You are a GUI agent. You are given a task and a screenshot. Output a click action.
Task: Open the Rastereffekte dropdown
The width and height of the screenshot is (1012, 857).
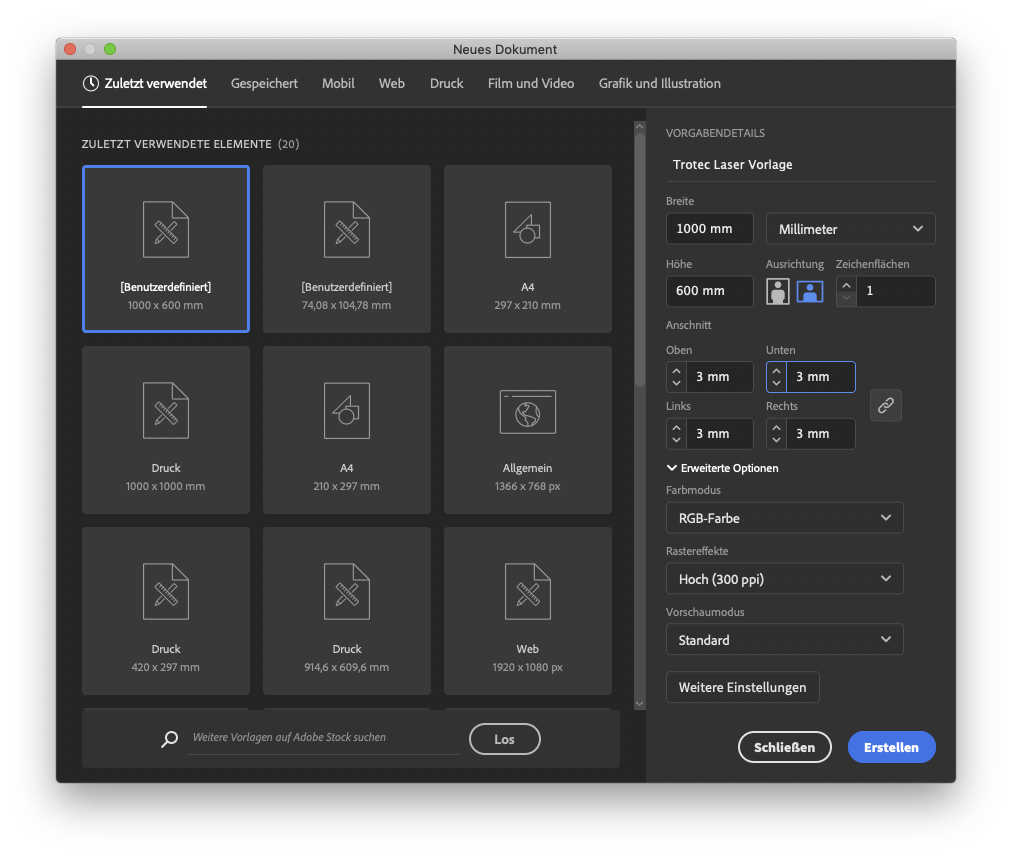784,579
